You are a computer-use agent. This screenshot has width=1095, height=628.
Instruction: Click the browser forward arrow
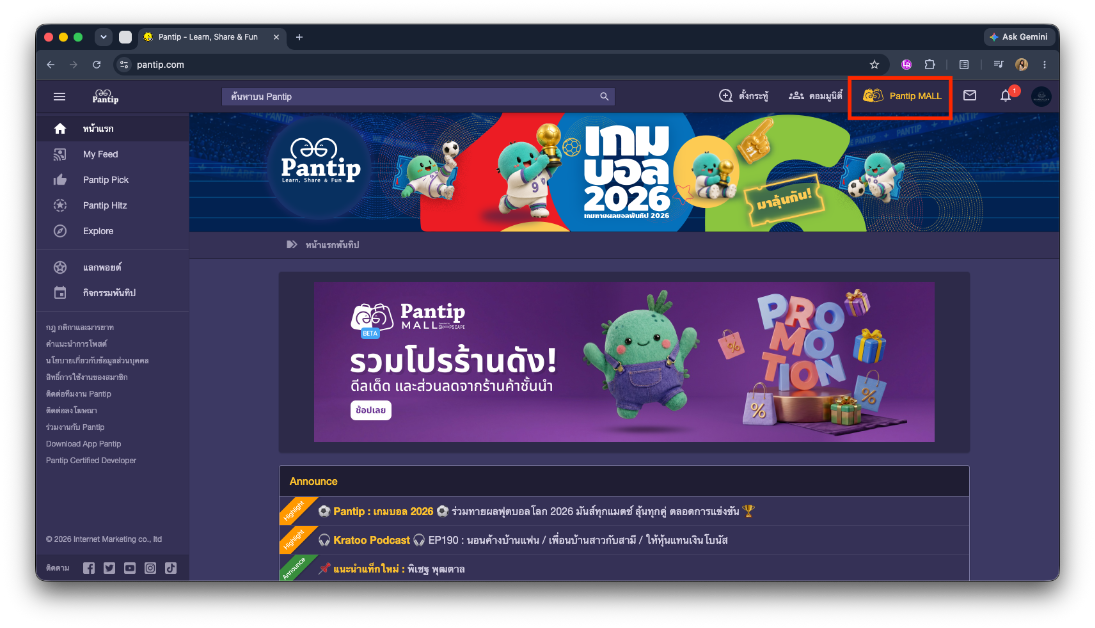click(x=73, y=64)
